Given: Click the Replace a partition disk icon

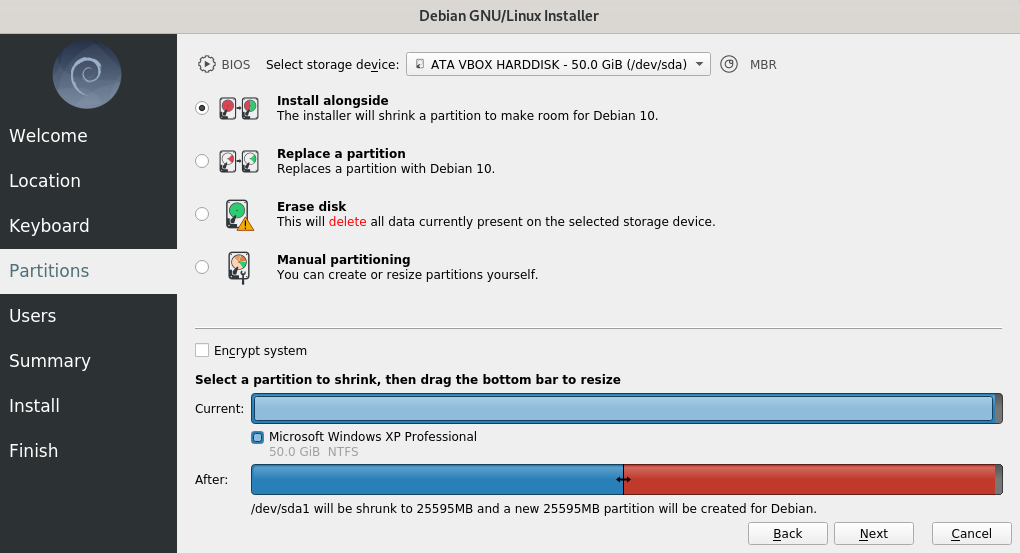Looking at the screenshot, I should [x=239, y=161].
